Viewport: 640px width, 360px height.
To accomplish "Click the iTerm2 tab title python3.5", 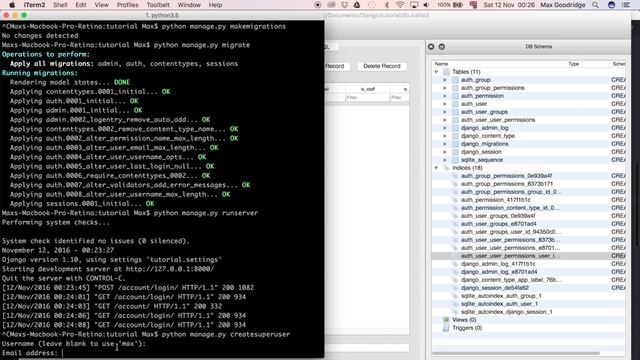I will [x=162, y=16].
